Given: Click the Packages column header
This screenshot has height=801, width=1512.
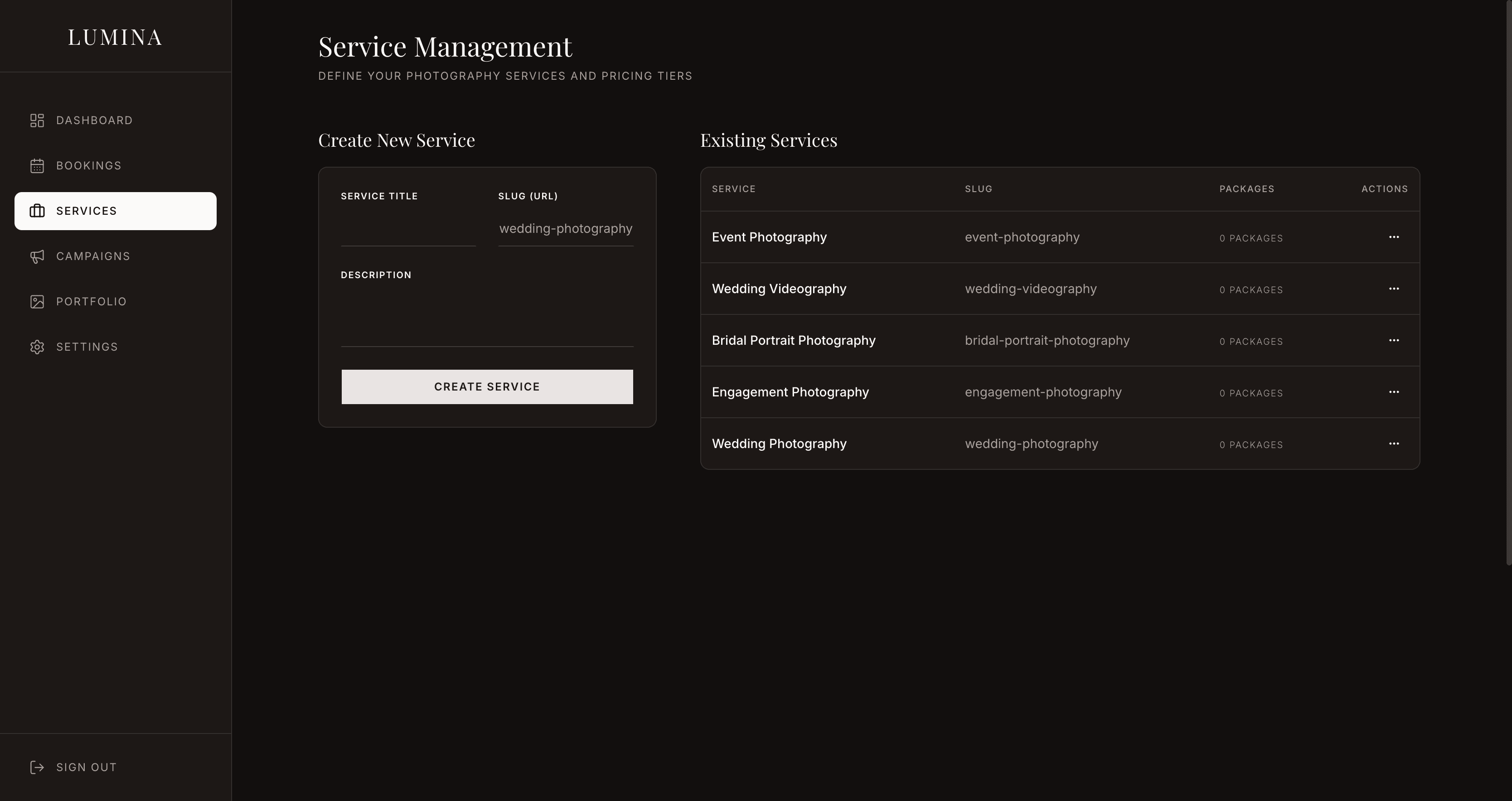Looking at the screenshot, I should point(1247,189).
